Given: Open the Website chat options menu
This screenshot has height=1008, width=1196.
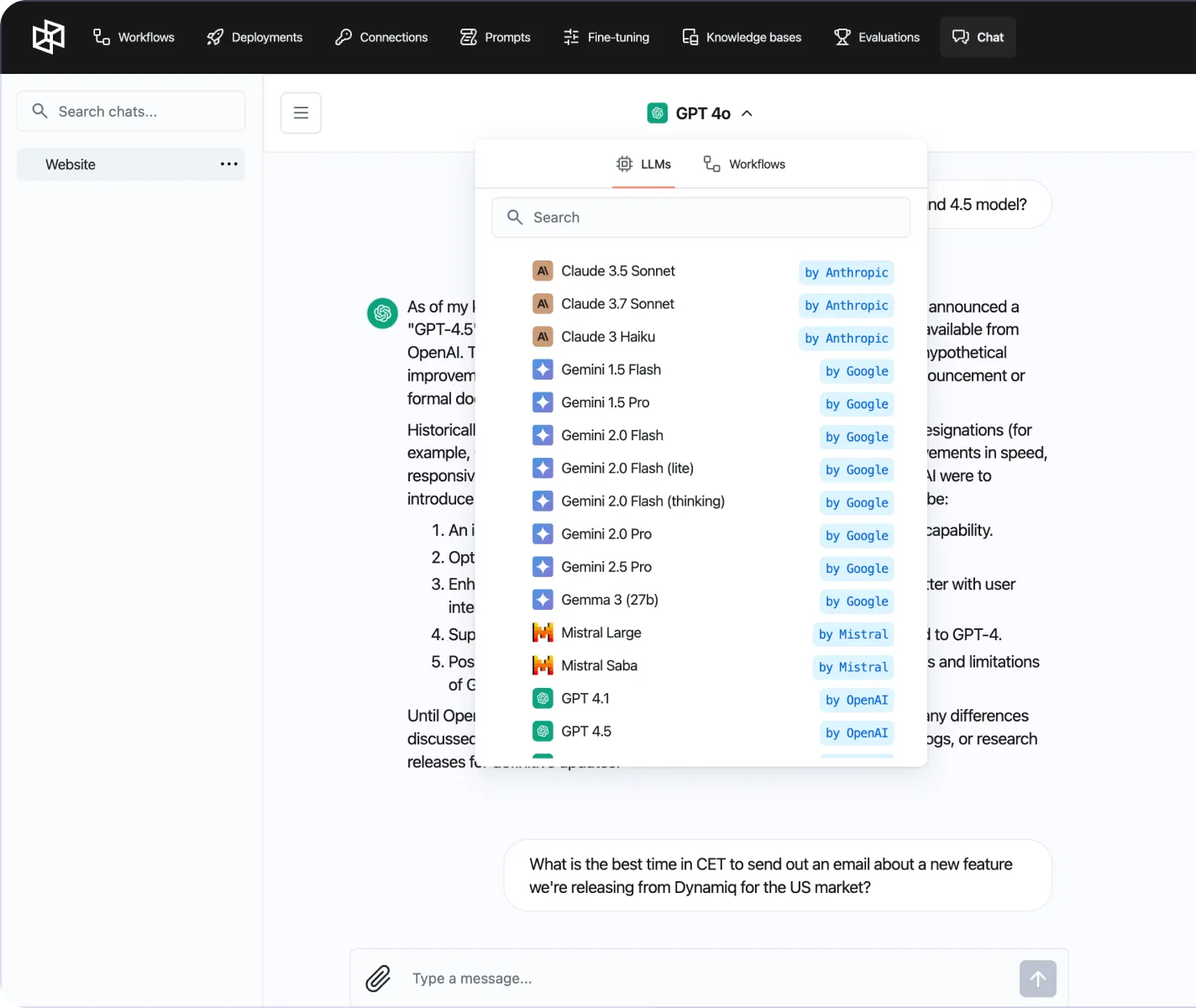Looking at the screenshot, I should (x=229, y=164).
